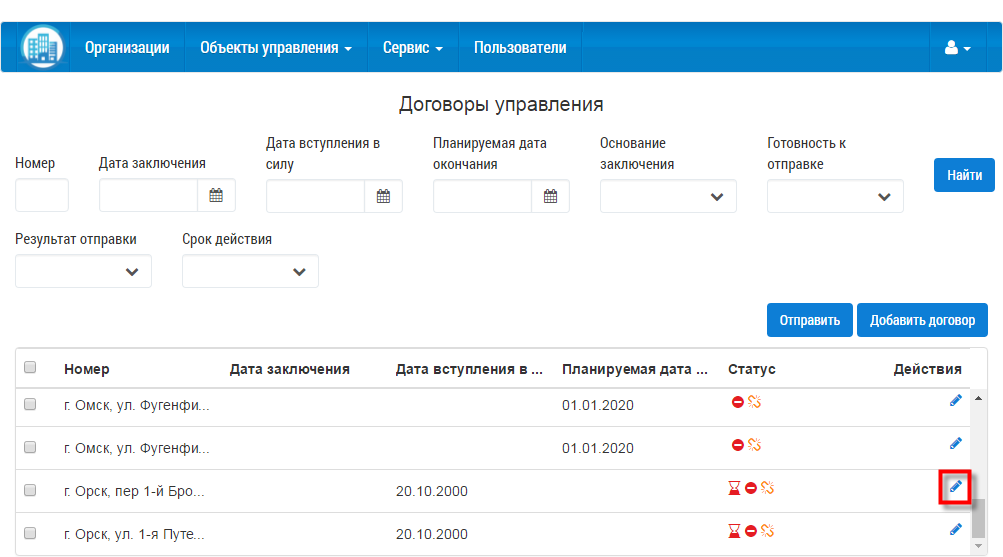Screen dimensions: 1003x557
Task: Click Добавить договор button
Action: tap(922, 320)
